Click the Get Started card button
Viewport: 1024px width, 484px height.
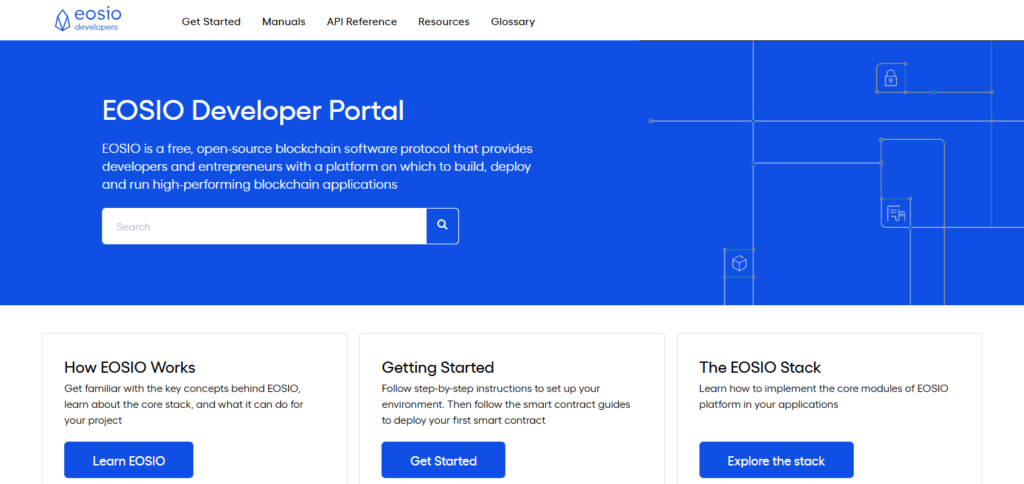443,460
